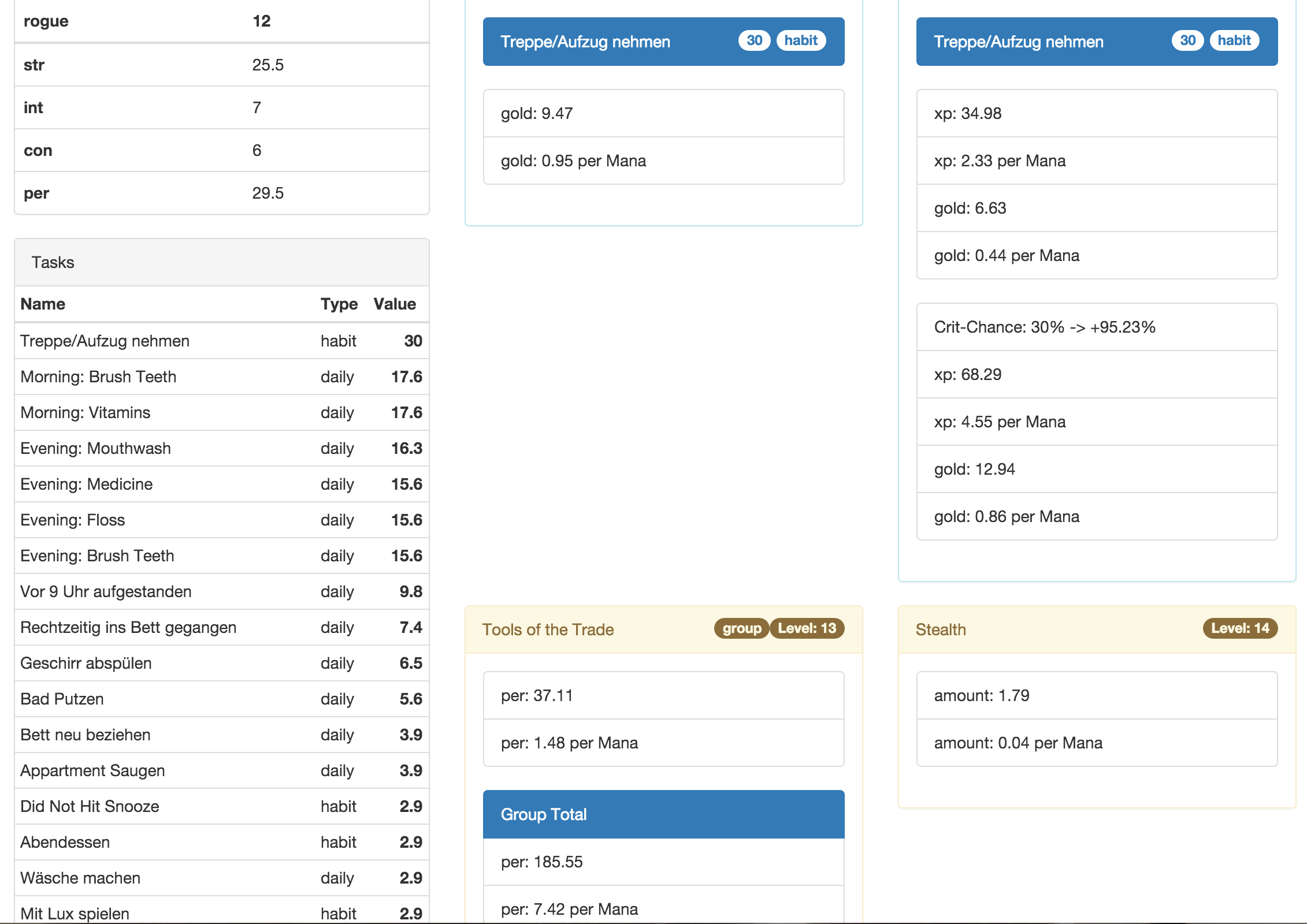Select the 'Wäsche machen' task row
1307x924 pixels.
[x=222, y=878]
